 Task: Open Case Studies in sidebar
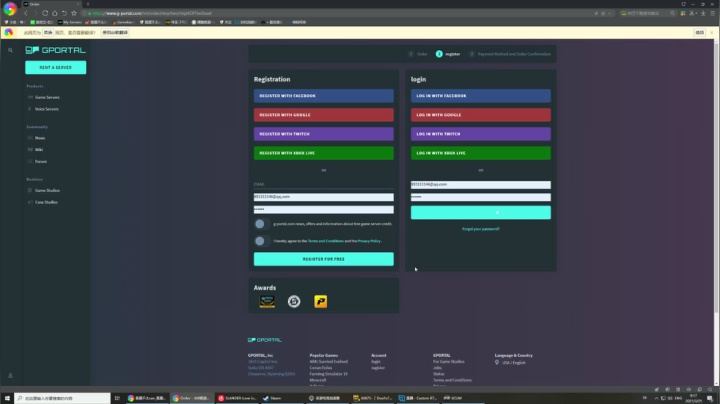(x=46, y=202)
